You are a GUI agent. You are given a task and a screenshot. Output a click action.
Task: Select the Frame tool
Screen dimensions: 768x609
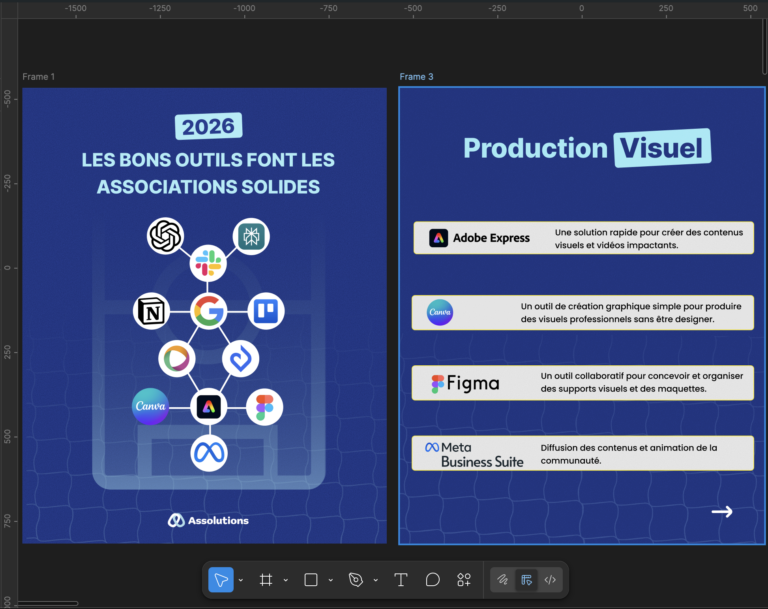coord(266,580)
